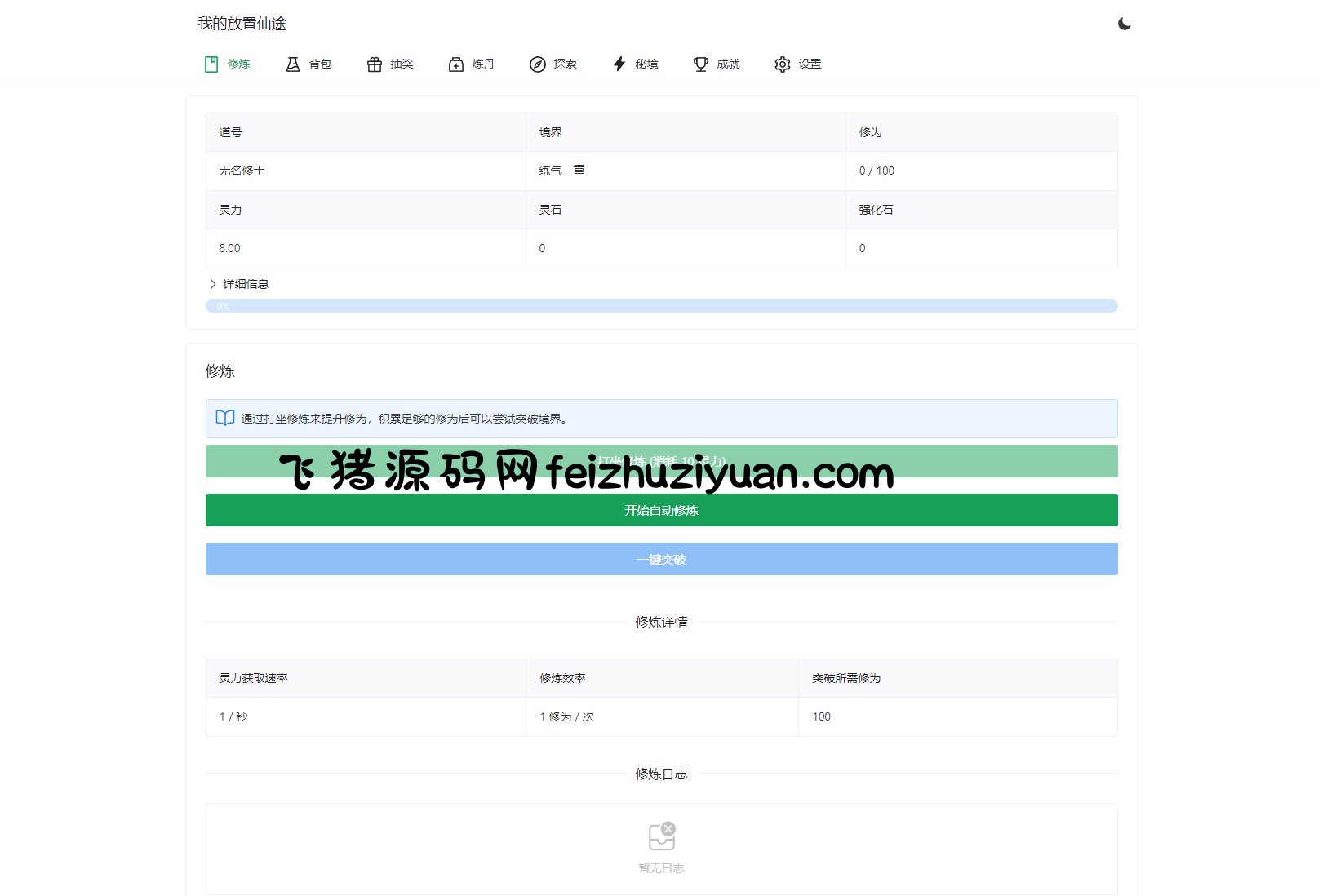Switch to the 修炼 tab label
This screenshot has width=1327, height=896.
coord(239,64)
